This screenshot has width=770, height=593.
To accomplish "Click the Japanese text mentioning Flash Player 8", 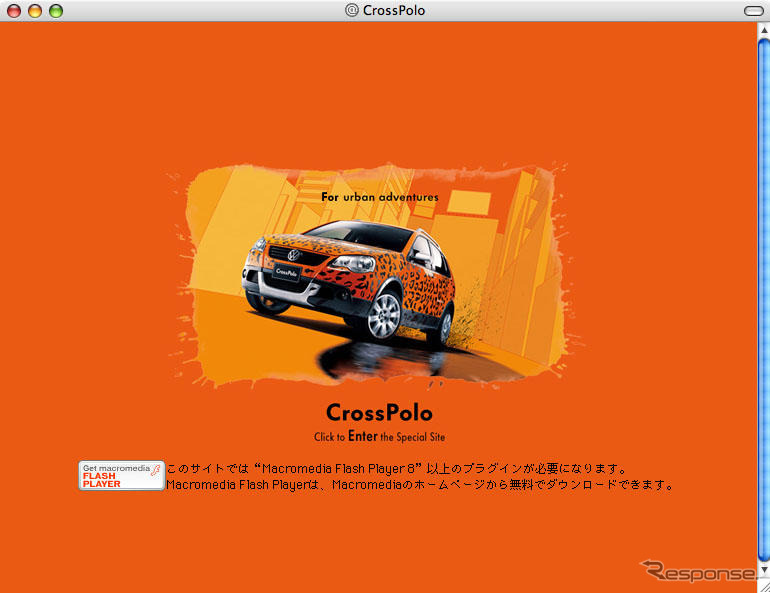I will (396, 469).
